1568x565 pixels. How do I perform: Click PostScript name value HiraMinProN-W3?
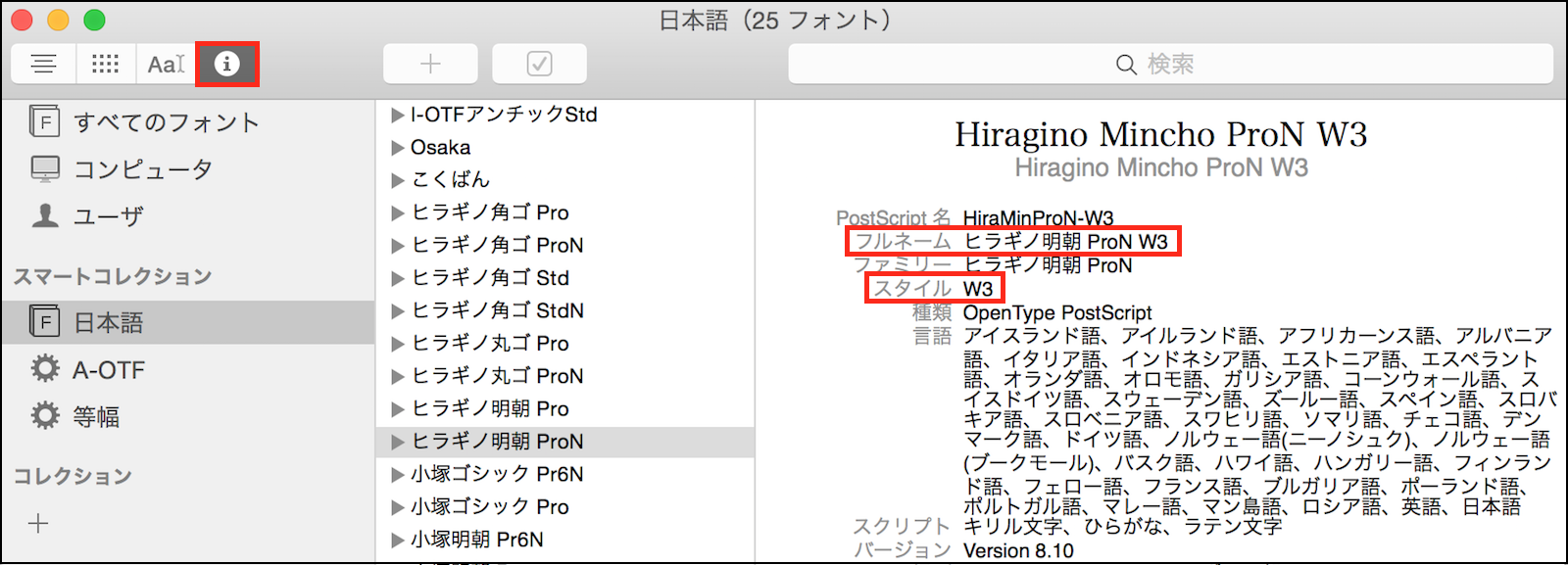pos(1038,218)
